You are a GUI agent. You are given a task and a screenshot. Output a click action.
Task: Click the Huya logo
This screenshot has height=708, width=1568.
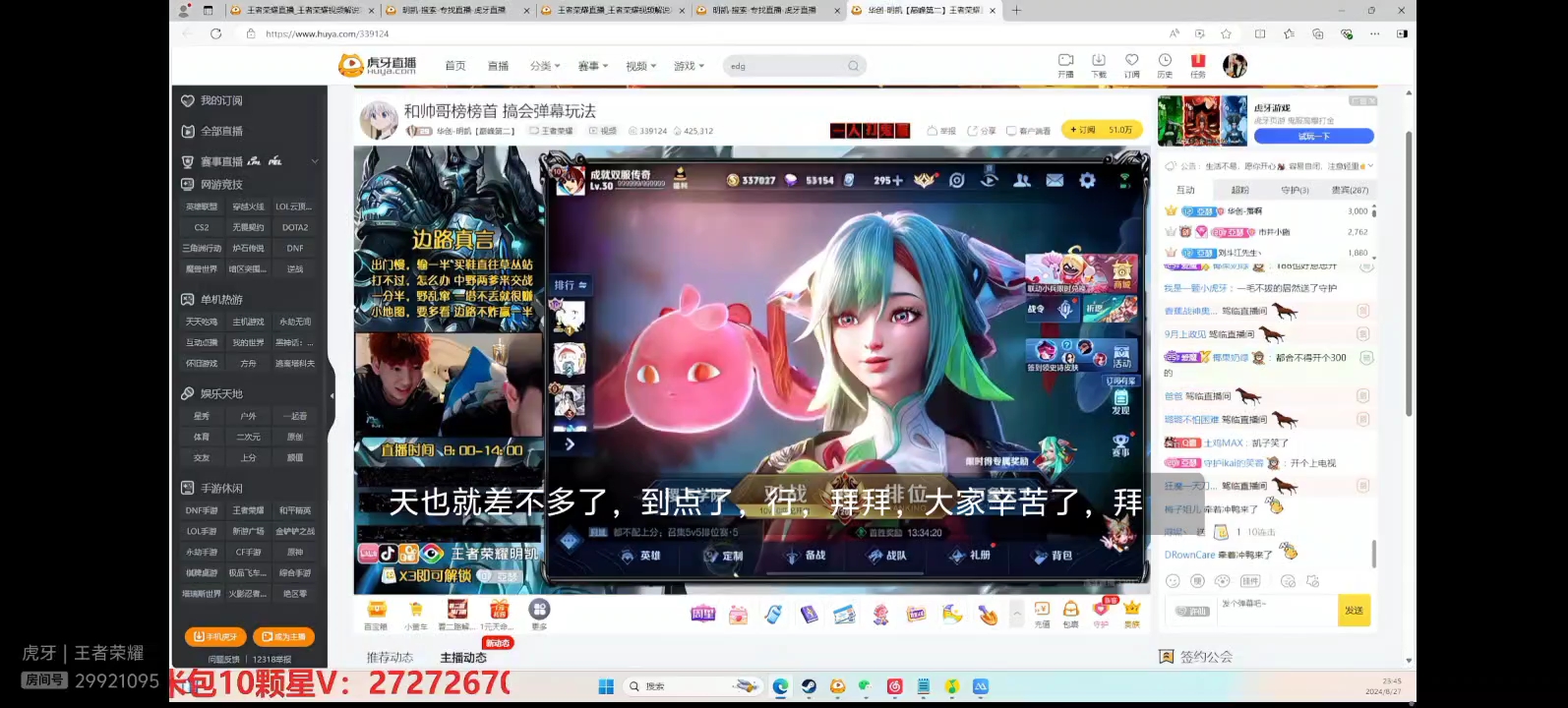point(378,65)
